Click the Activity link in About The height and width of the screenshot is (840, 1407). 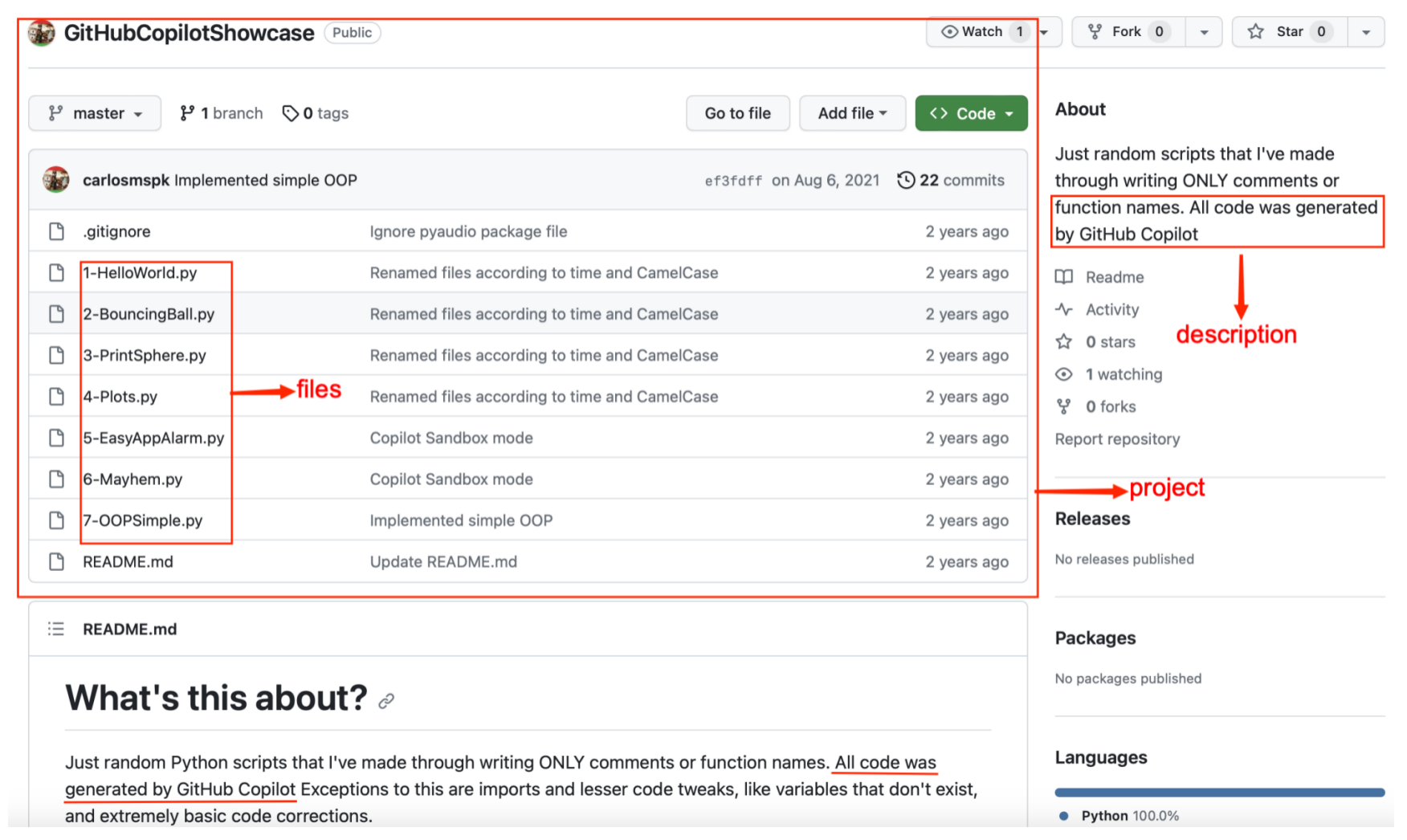pos(1112,309)
